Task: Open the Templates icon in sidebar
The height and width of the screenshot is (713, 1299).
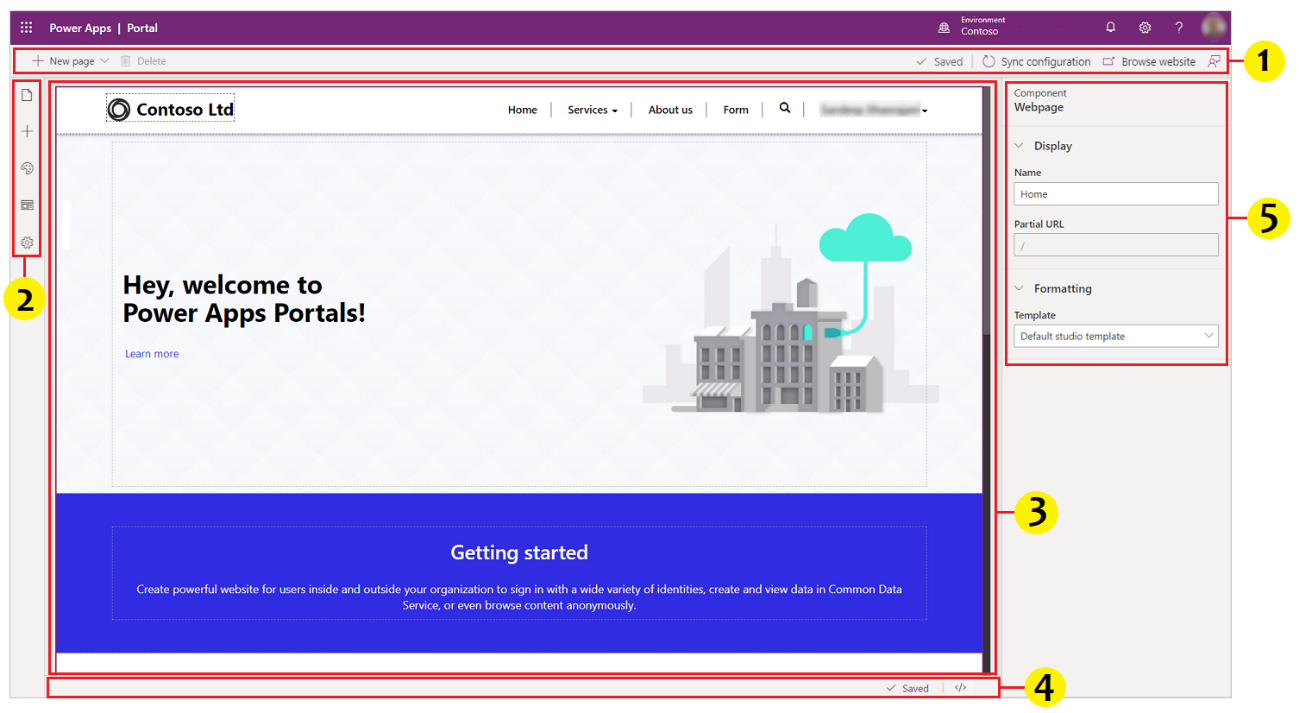Action: pos(27,205)
